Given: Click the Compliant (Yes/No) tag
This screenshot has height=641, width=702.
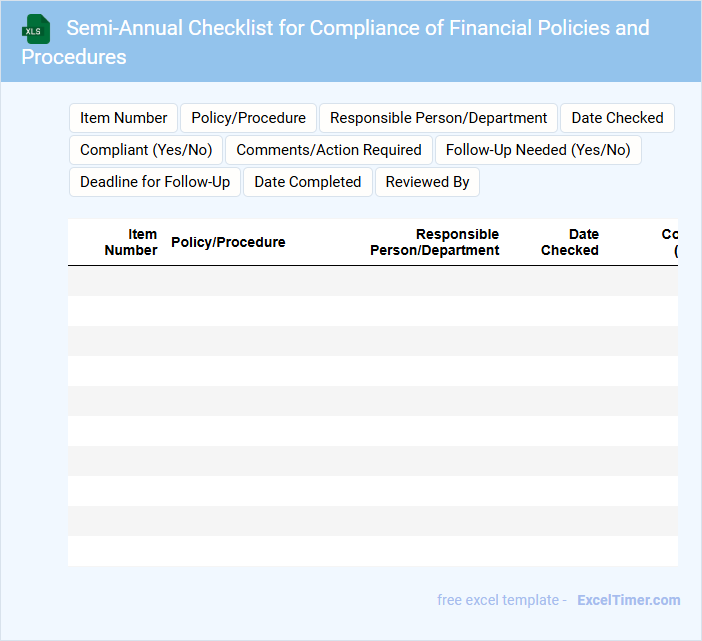Looking at the screenshot, I should click(146, 150).
